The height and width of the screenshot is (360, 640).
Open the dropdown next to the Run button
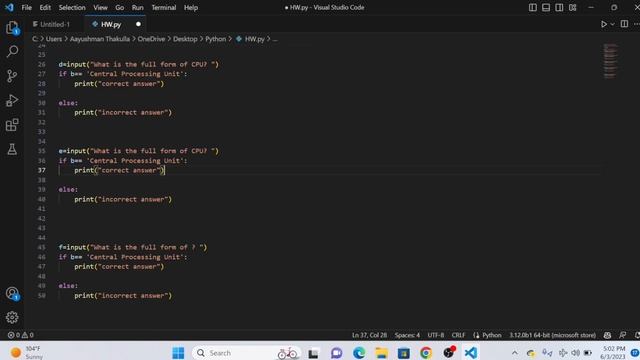tap(612, 24)
